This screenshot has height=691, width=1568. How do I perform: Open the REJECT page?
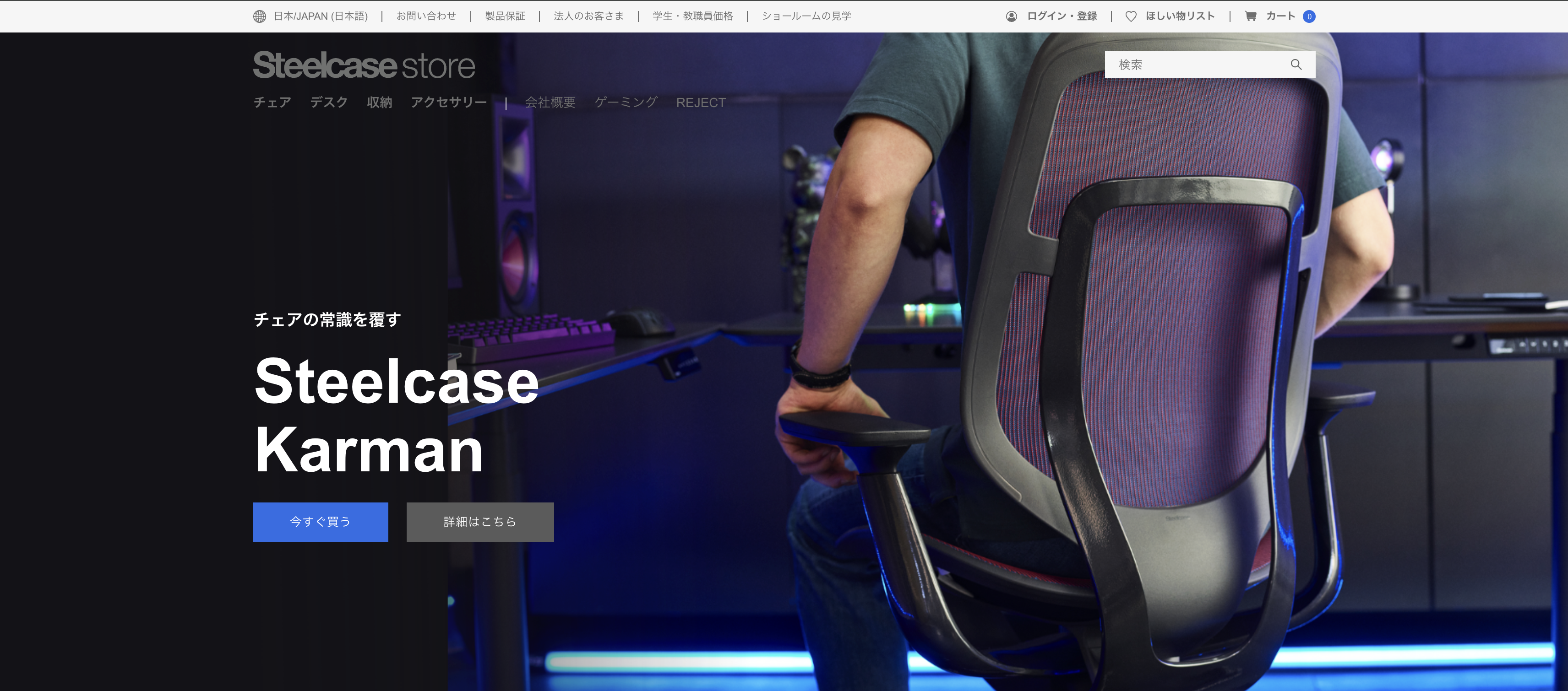(701, 102)
